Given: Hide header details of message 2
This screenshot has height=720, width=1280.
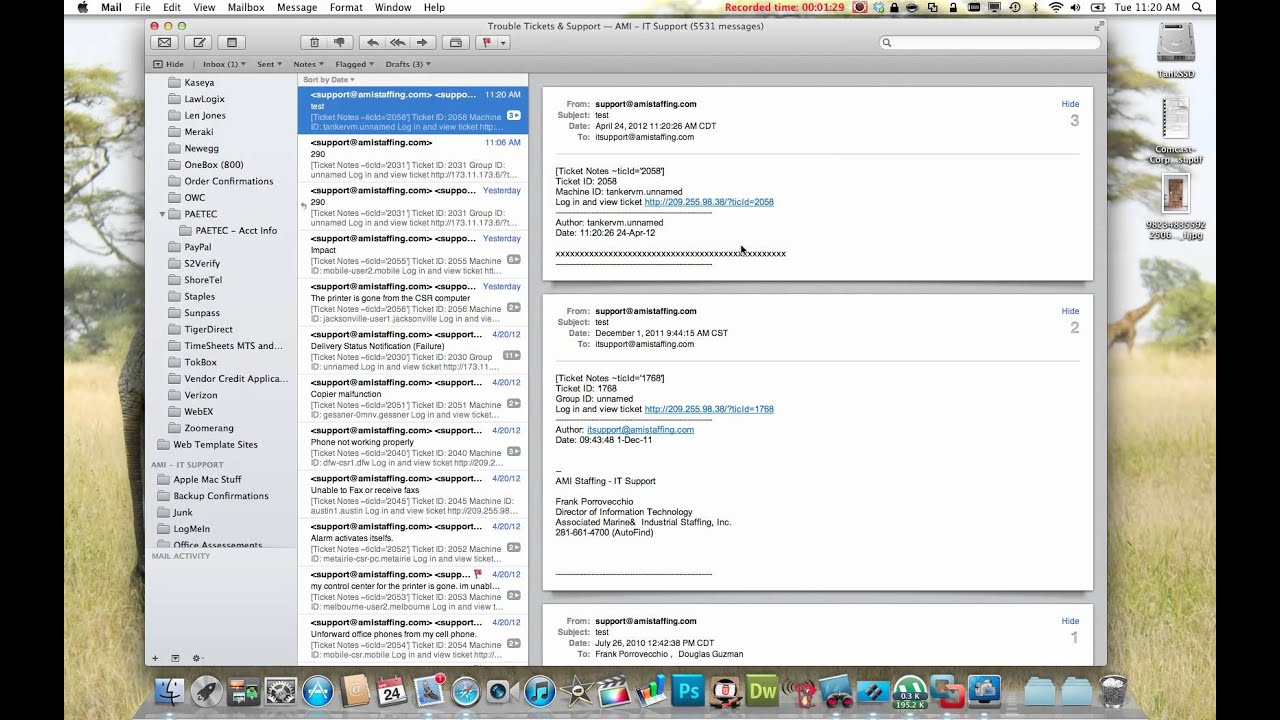Looking at the screenshot, I should (1070, 311).
